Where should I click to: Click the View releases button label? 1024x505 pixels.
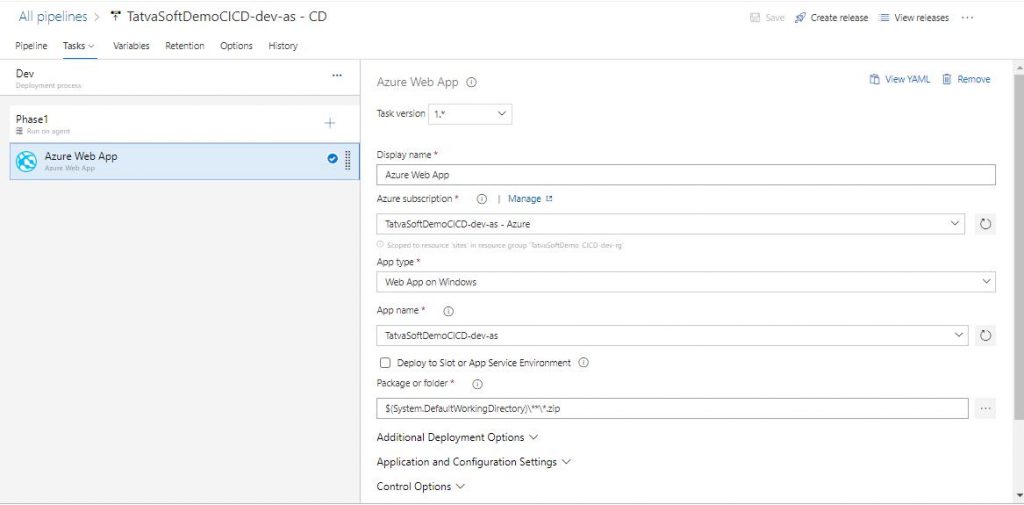coord(921,18)
